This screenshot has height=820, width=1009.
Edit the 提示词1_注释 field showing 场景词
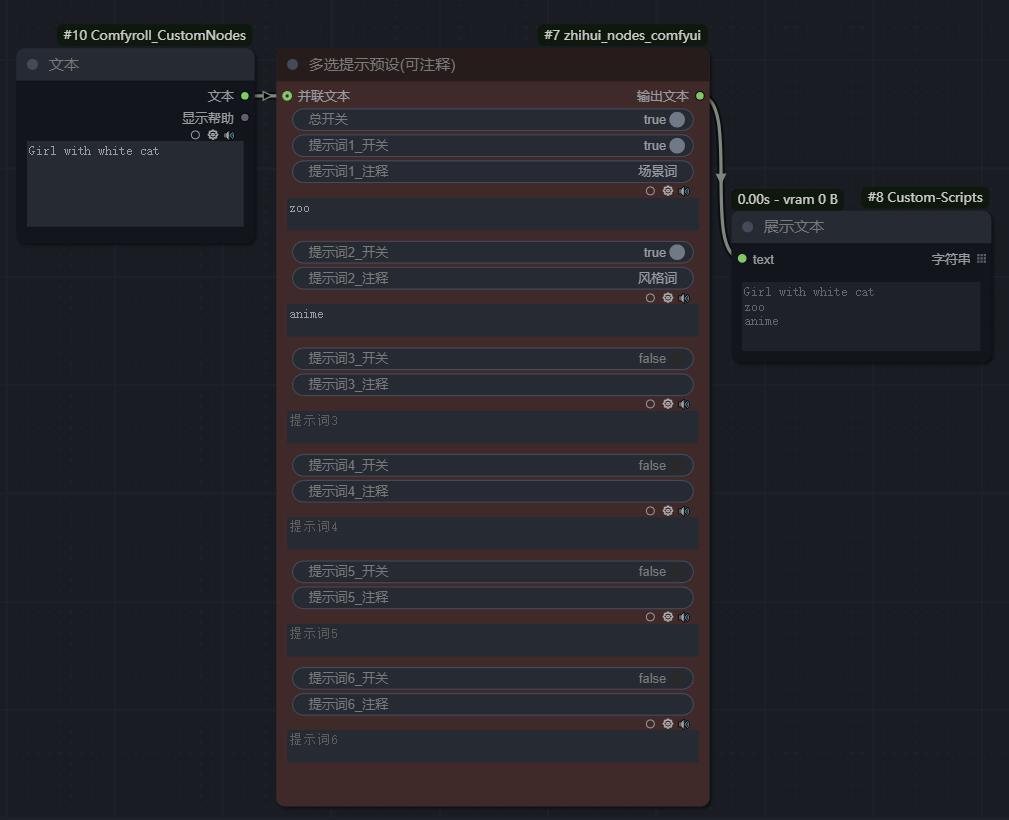tap(493, 171)
